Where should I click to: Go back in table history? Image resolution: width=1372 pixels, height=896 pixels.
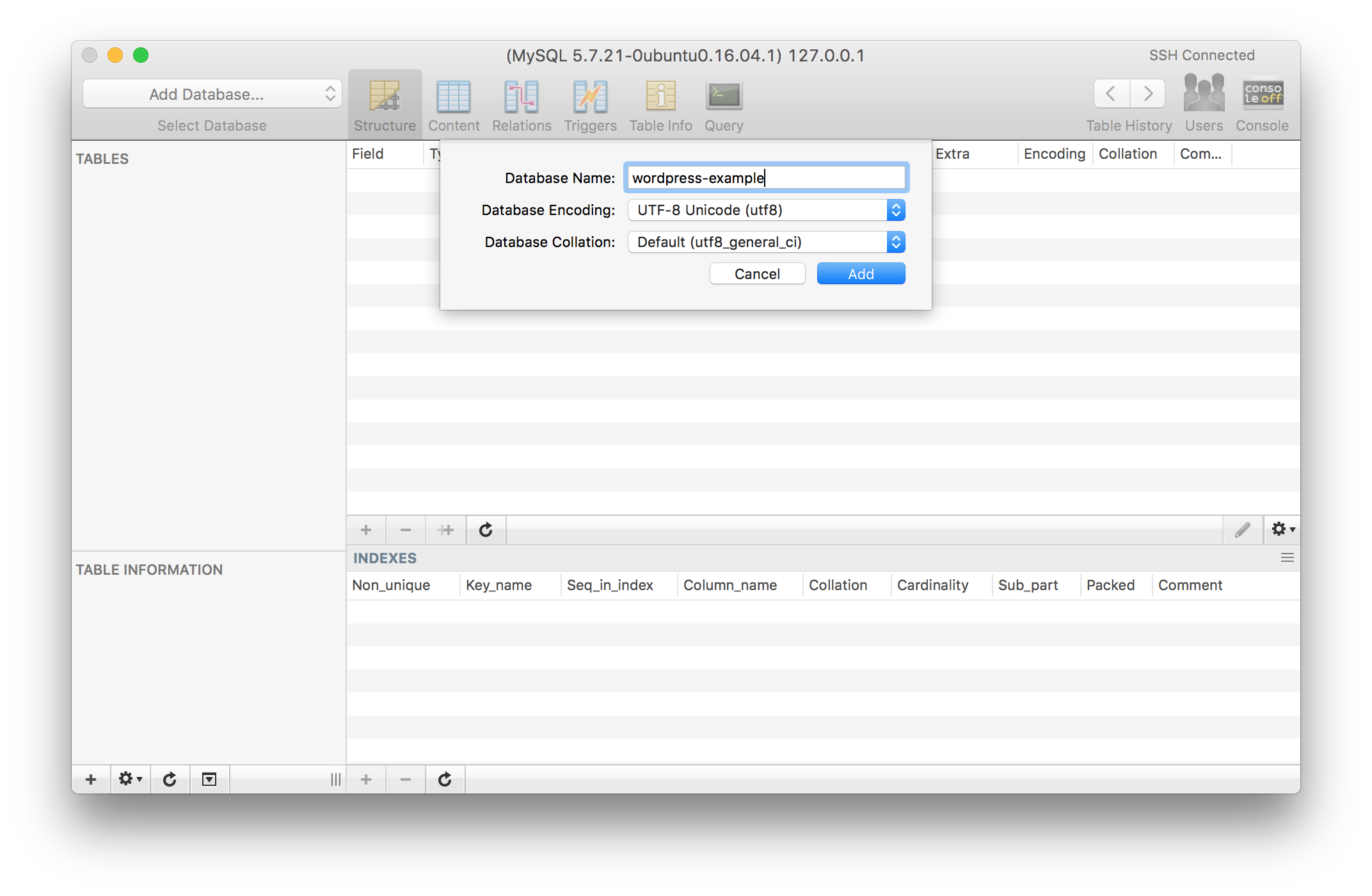coord(1112,94)
